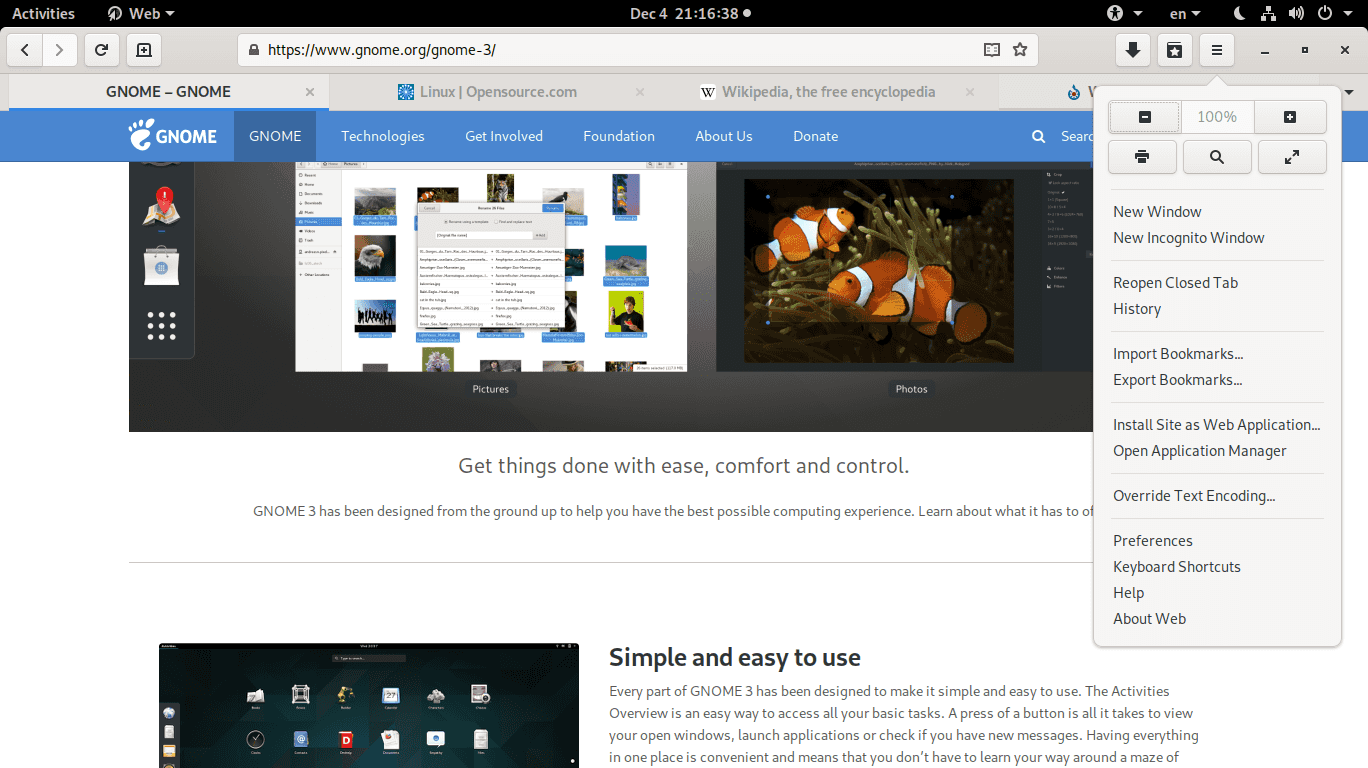This screenshot has height=768, width=1368.
Task: Print the page using the printer icon
Action: pyautogui.click(x=1142, y=157)
